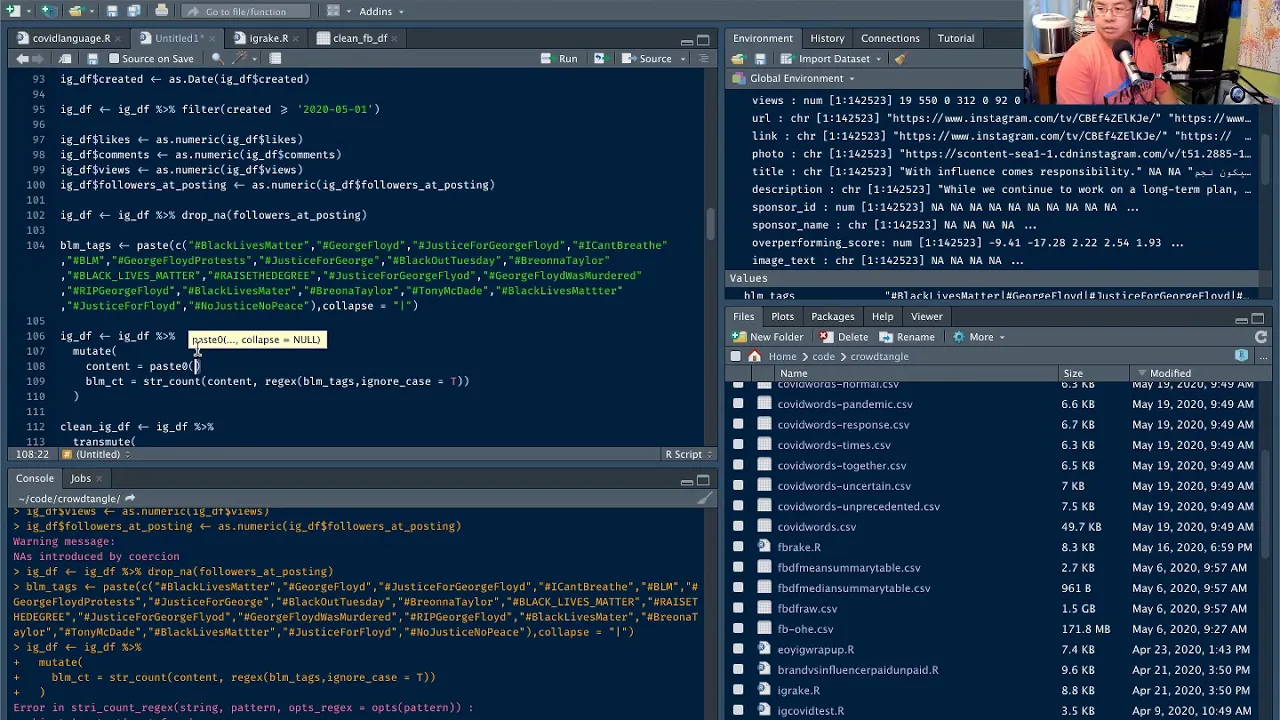Load a workspace in Environment pane

tap(738, 59)
